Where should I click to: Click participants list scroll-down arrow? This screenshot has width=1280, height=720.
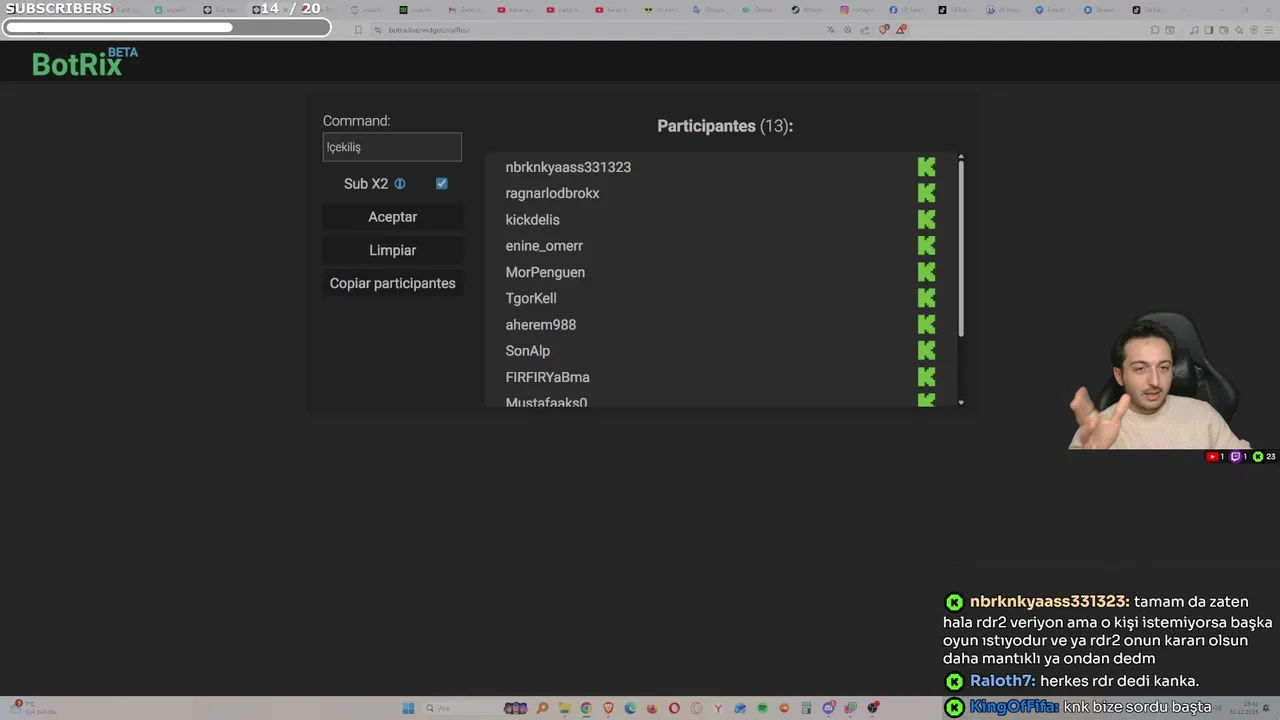click(x=961, y=402)
